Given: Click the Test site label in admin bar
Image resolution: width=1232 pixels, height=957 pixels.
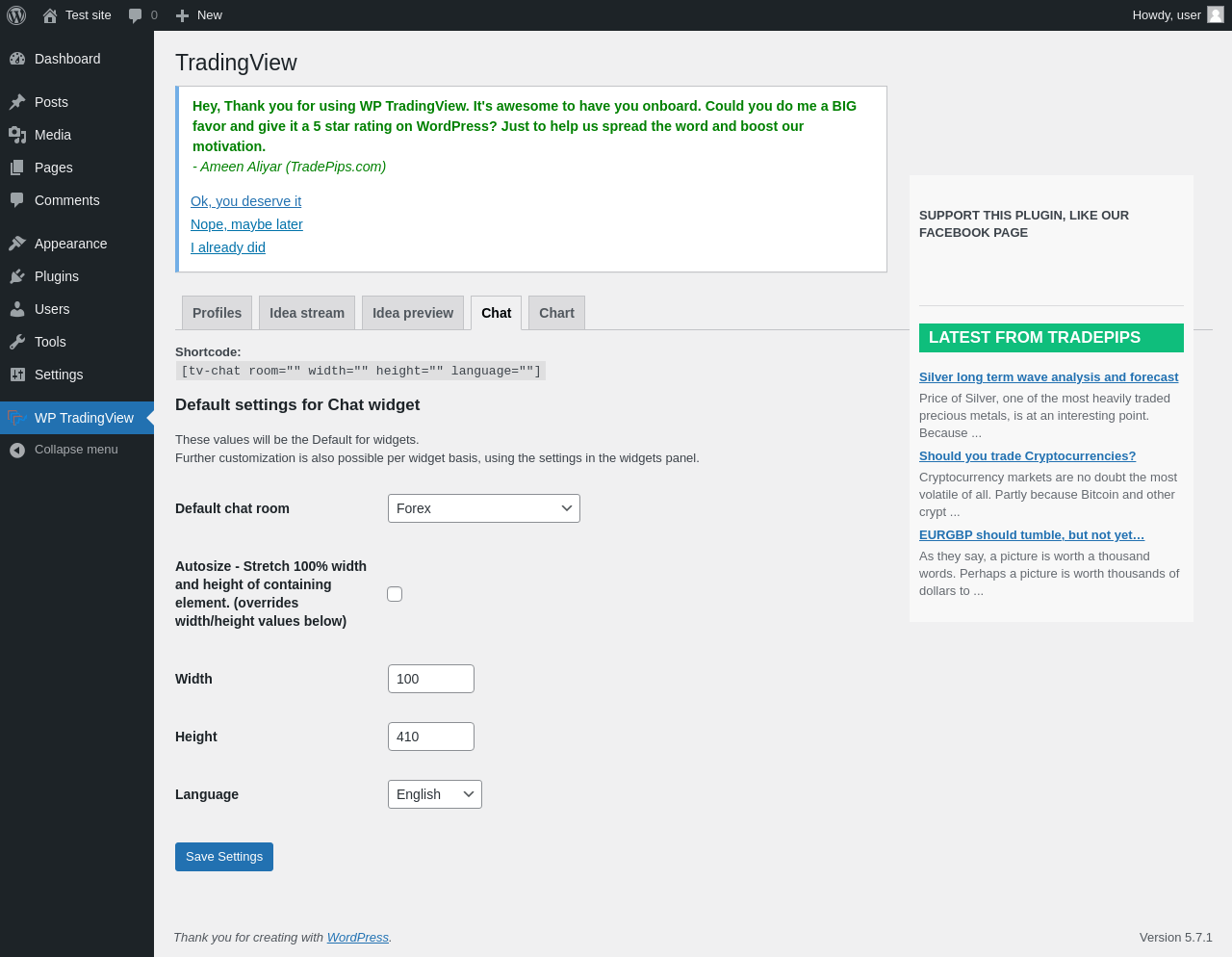Looking at the screenshot, I should pyautogui.click(x=89, y=15).
